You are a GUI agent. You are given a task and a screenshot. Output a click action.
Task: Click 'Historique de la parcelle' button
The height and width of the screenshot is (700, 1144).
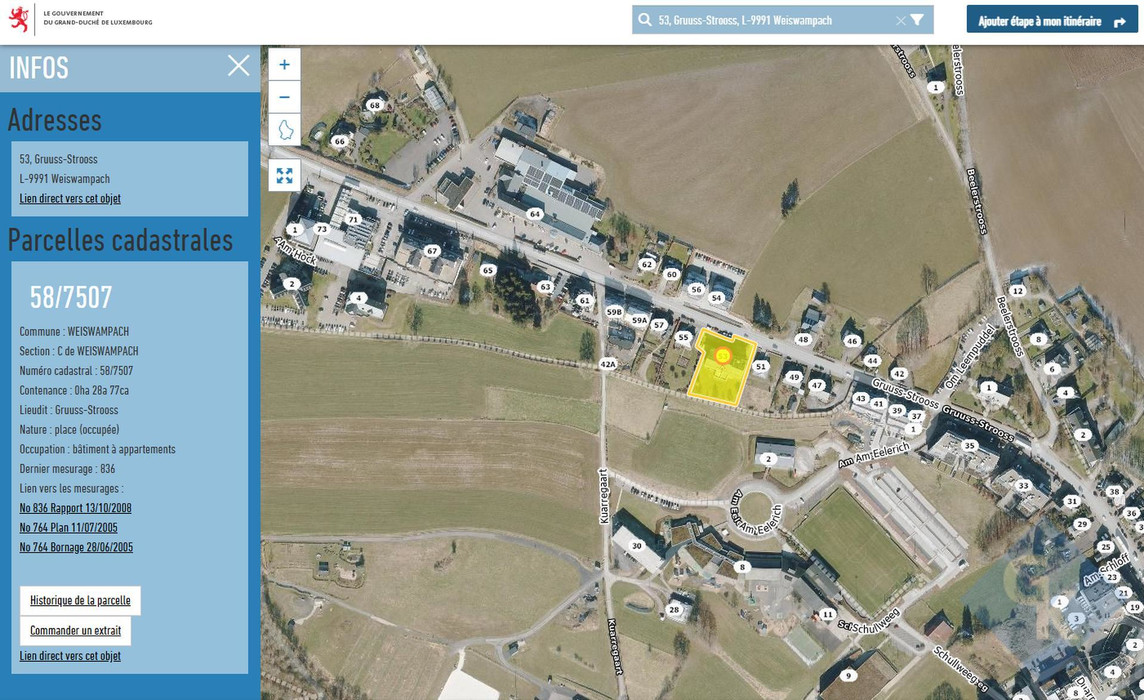(x=80, y=600)
